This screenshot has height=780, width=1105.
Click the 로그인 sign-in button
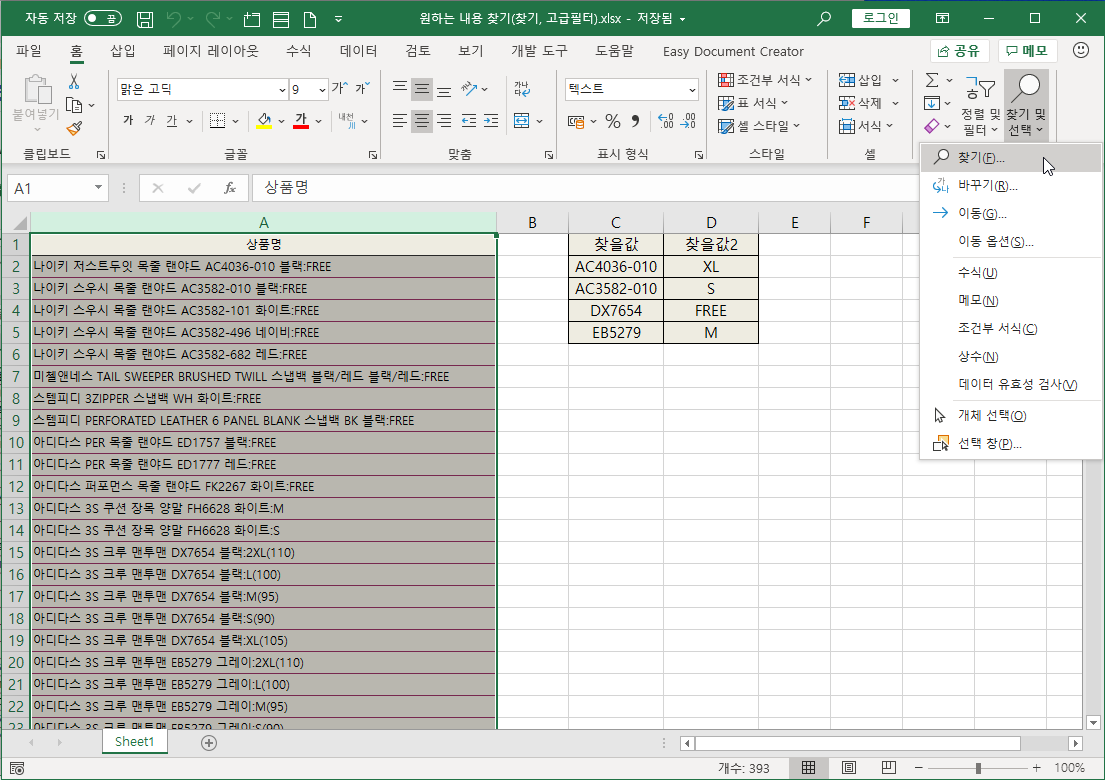(x=880, y=18)
